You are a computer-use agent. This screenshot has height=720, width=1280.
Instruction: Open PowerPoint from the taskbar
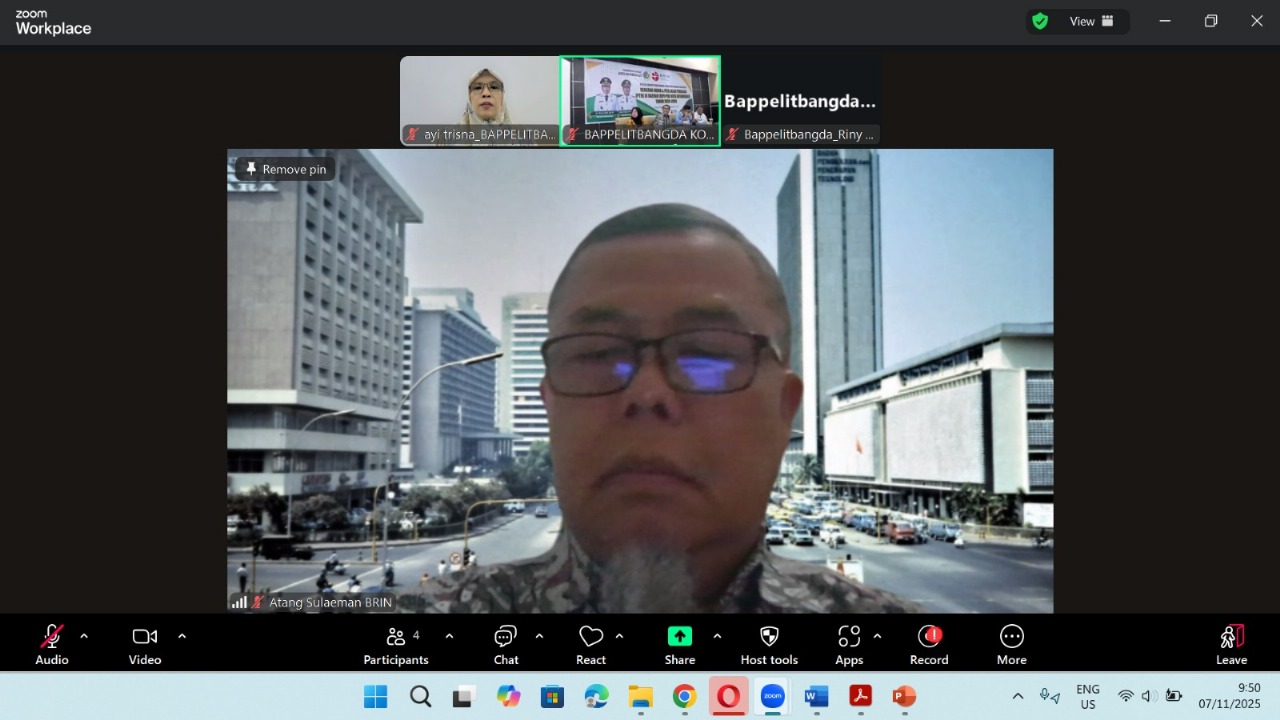[x=904, y=696]
